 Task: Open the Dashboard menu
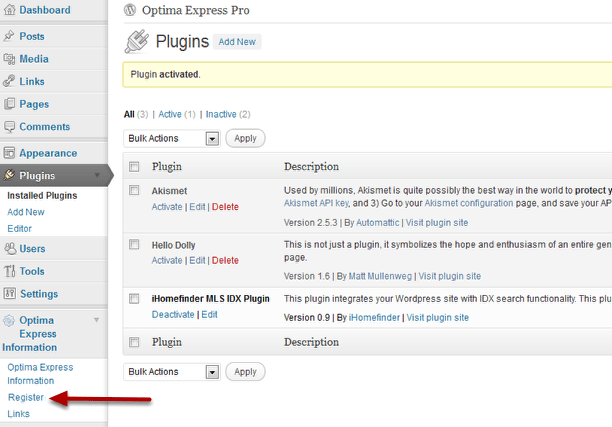click(x=45, y=10)
